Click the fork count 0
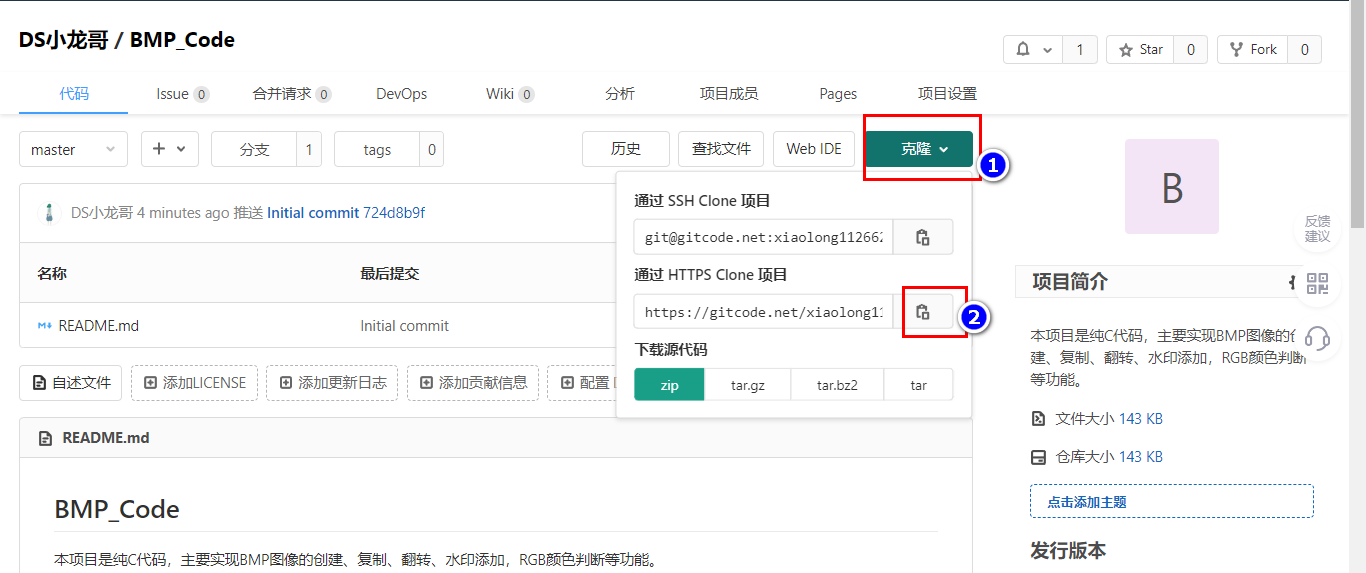Viewport: 1366px width, 573px height. click(1304, 49)
